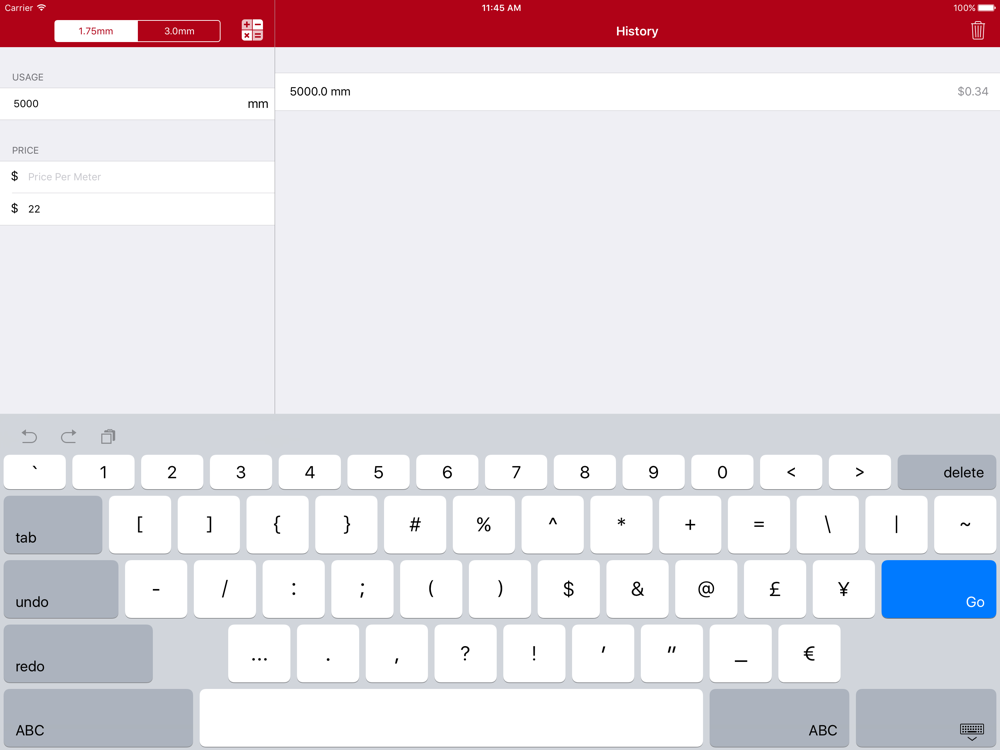The image size is (1000, 750).
Task: Tap the semicolon ; key
Action: pyautogui.click(x=362, y=589)
